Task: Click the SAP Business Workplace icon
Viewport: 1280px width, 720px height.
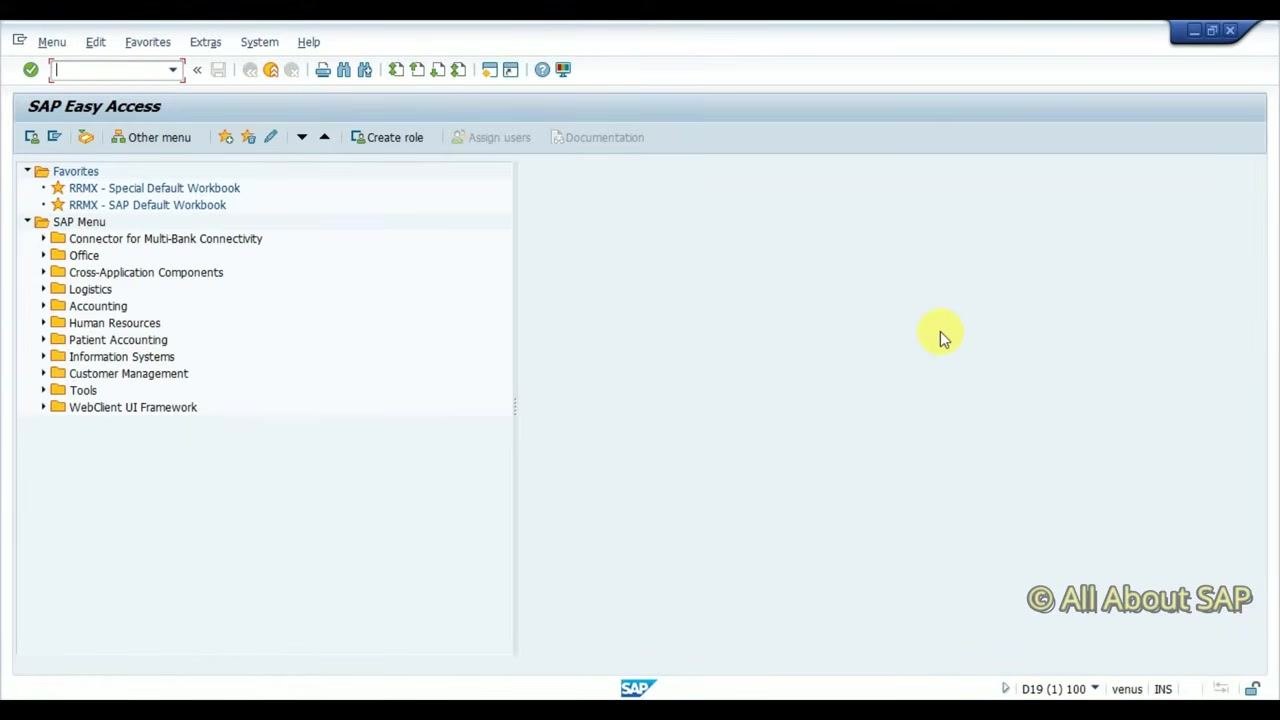Action: 86,137
